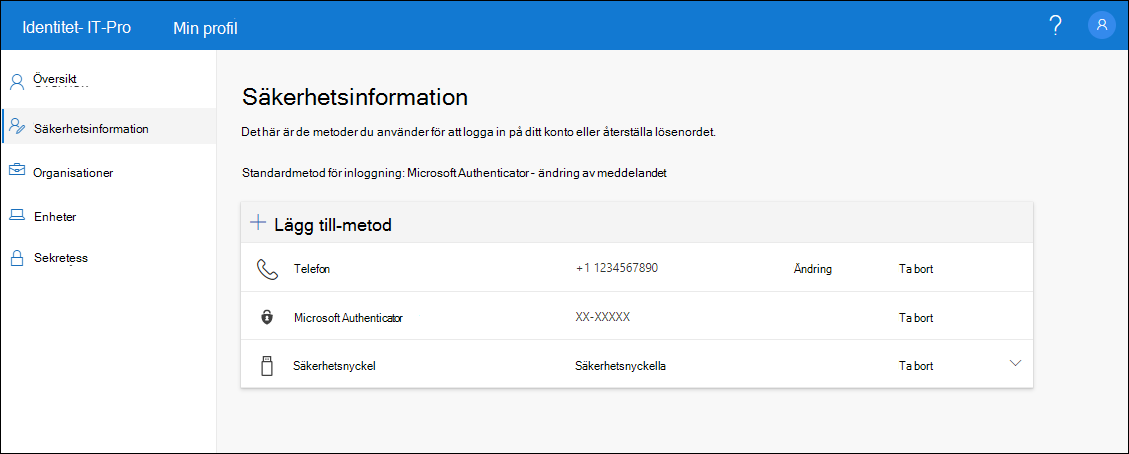Viewport: 1129px width, 454px height.
Task: Expand the Säkerhetsnyckel row chevron
Action: [1015, 363]
